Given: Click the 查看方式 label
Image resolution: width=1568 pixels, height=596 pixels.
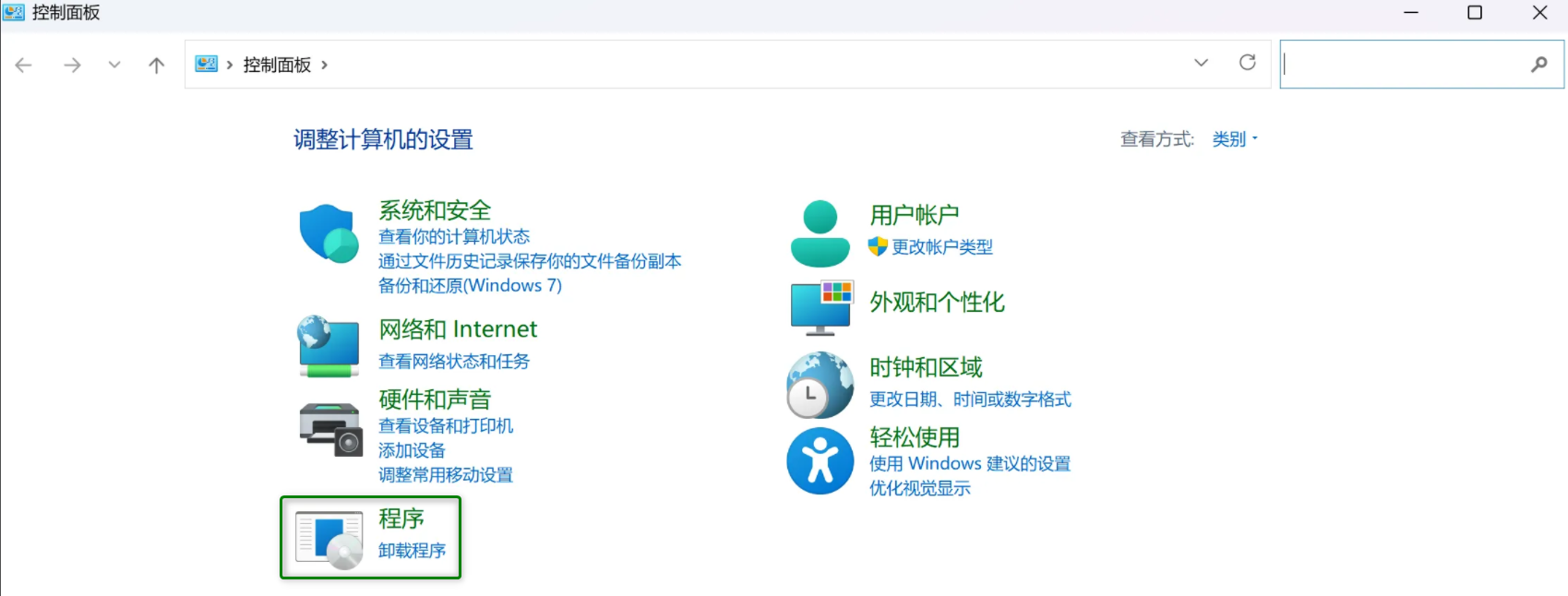Looking at the screenshot, I should coord(1156,139).
